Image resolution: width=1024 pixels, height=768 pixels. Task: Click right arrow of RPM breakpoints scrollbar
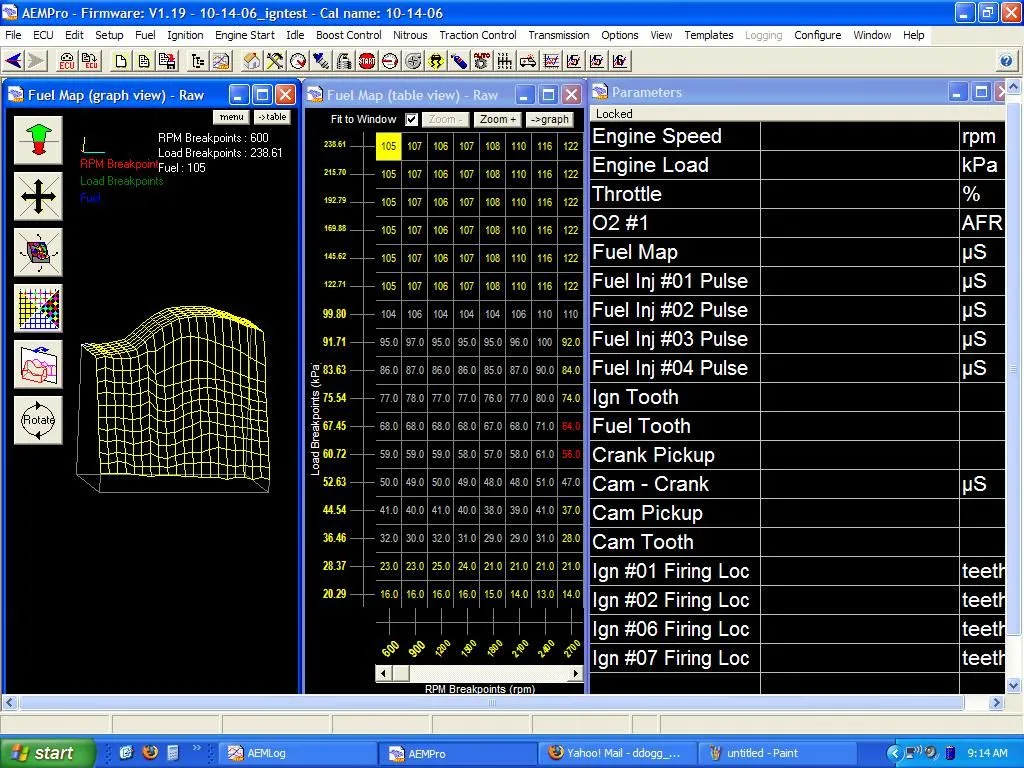pos(574,673)
